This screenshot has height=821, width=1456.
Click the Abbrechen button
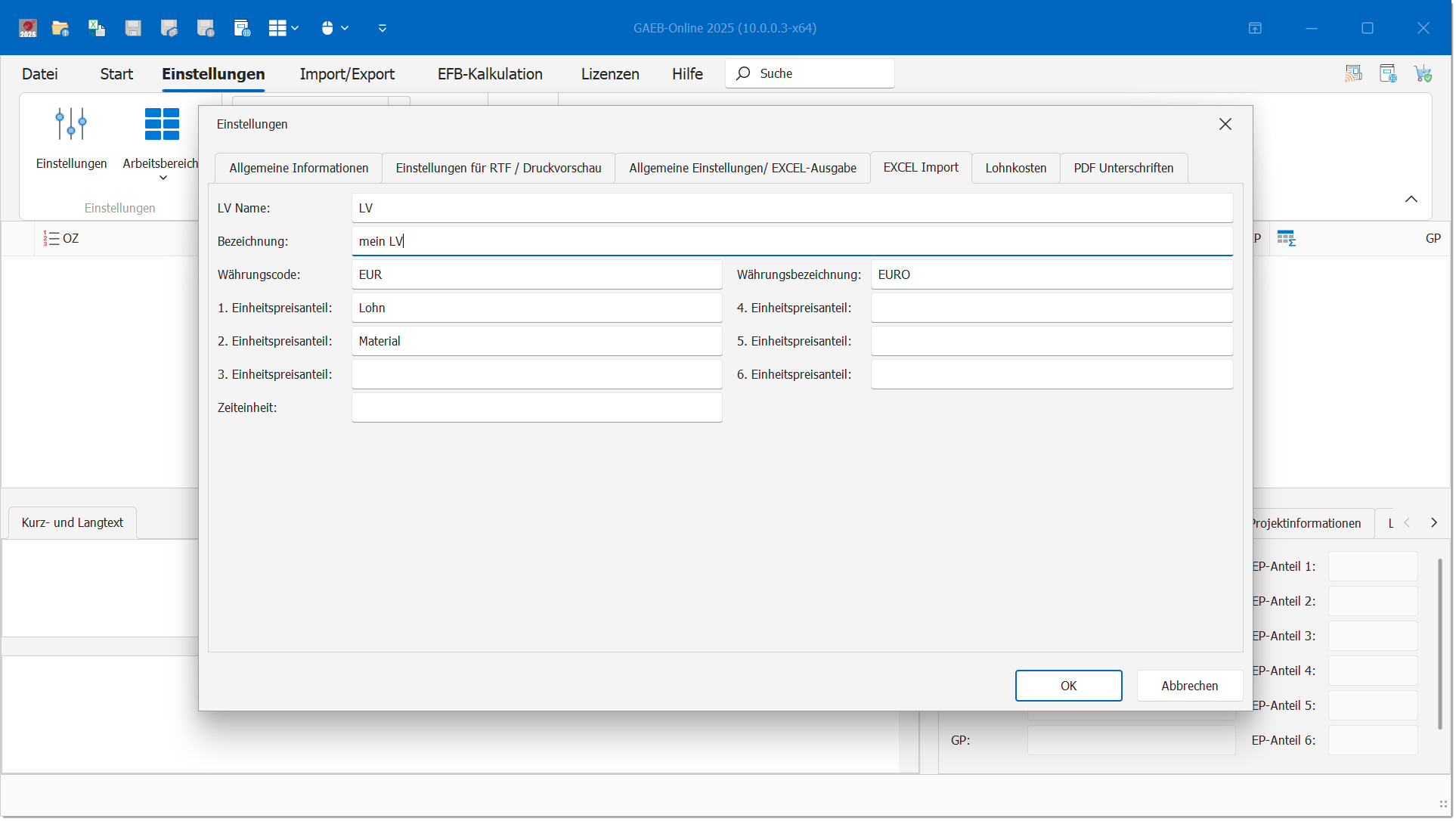tap(1189, 686)
